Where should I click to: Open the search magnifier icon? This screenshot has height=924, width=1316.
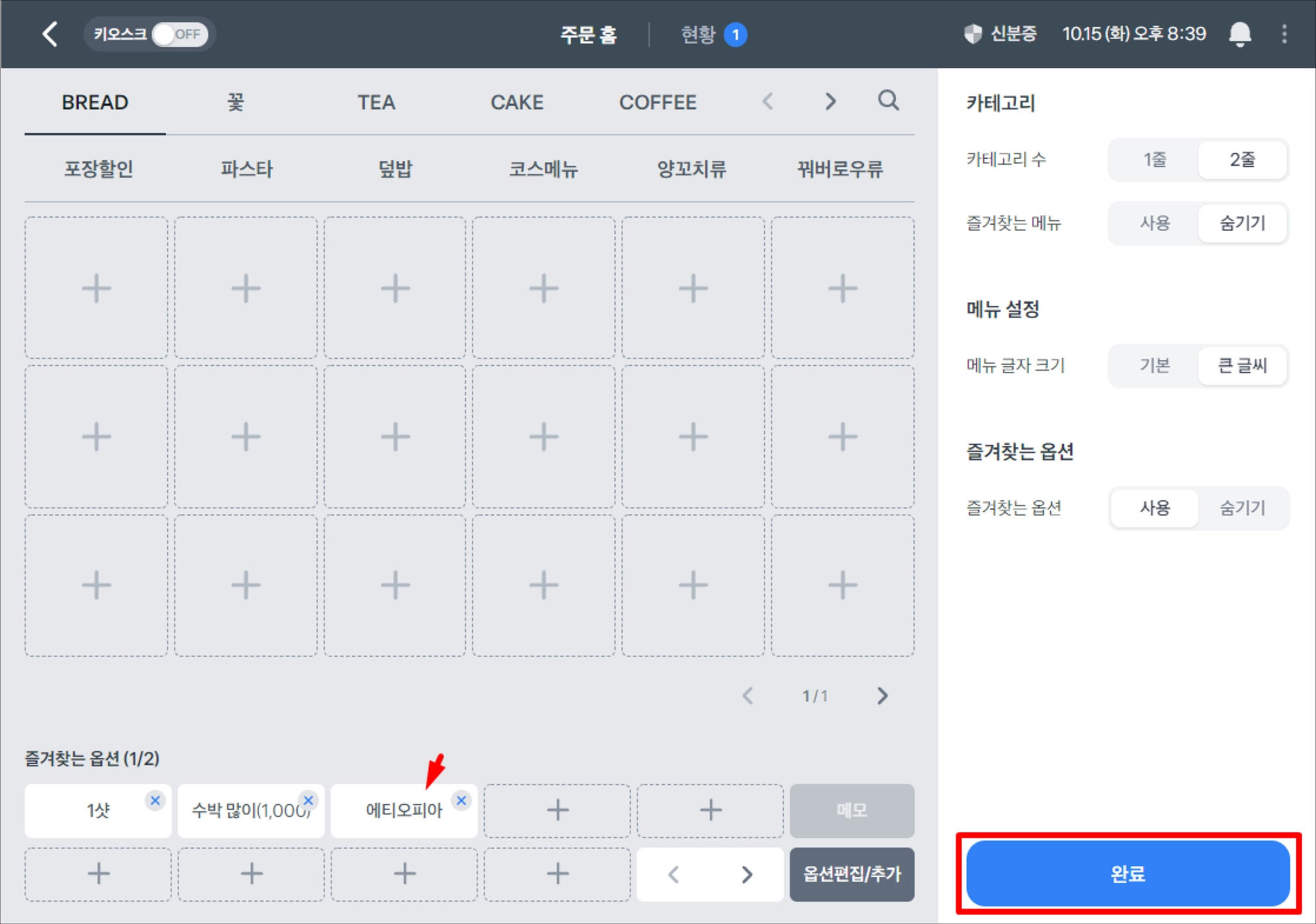coord(888,100)
